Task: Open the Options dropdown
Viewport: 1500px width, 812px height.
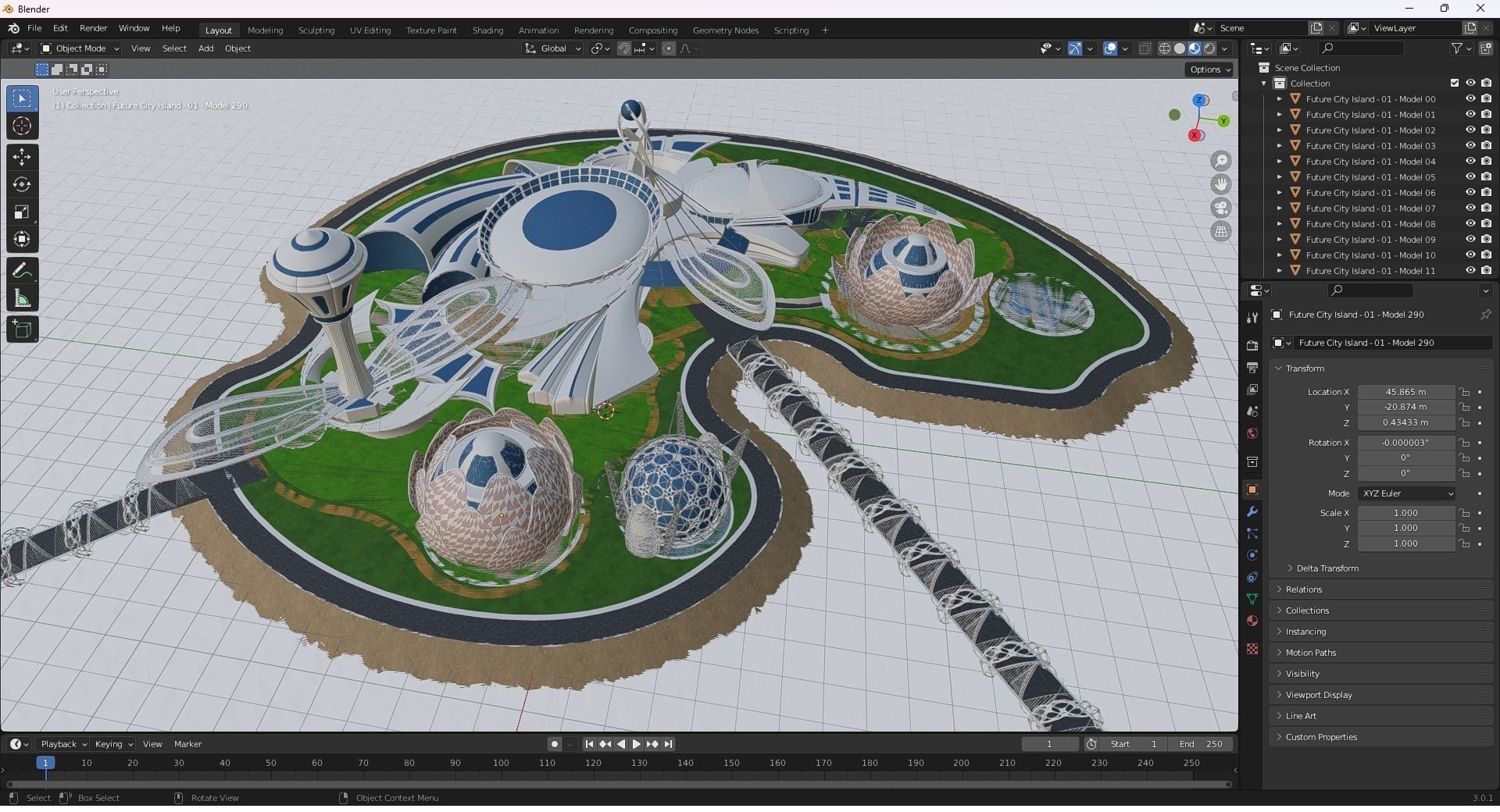Action: (x=1210, y=69)
